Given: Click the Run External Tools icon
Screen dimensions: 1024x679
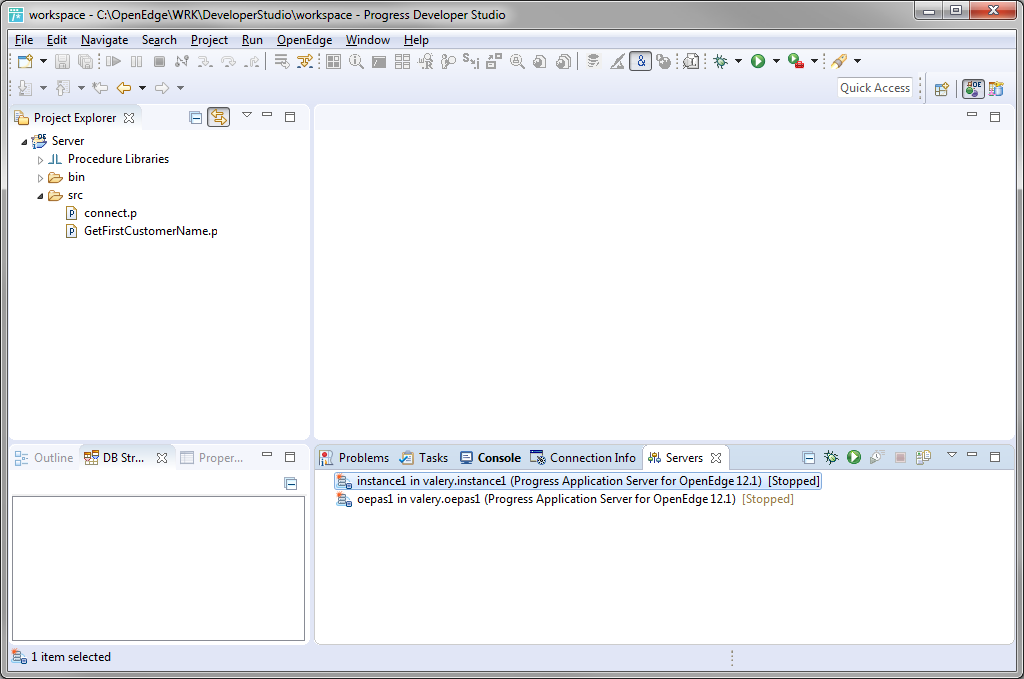Looking at the screenshot, I should (x=795, y=61).
